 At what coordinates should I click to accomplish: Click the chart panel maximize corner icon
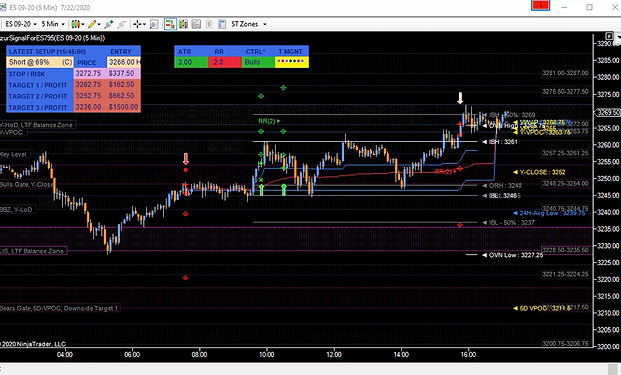click(609, 36)
